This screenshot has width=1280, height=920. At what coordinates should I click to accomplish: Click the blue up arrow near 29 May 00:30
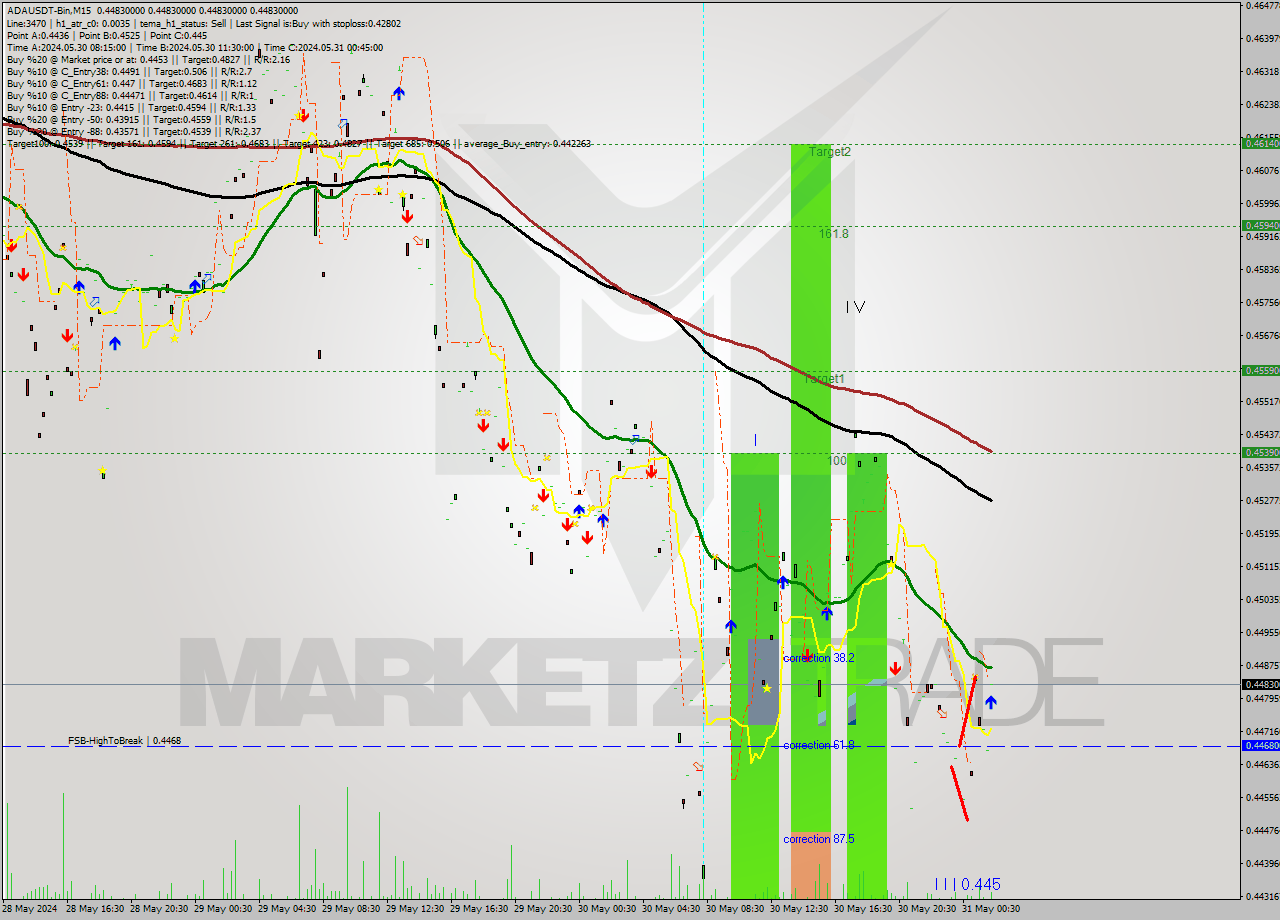(195, 285)
